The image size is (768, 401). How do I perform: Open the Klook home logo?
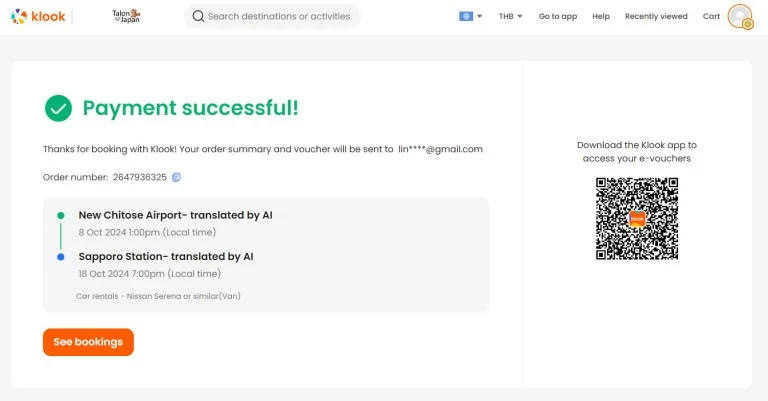(x=38, y=16)
